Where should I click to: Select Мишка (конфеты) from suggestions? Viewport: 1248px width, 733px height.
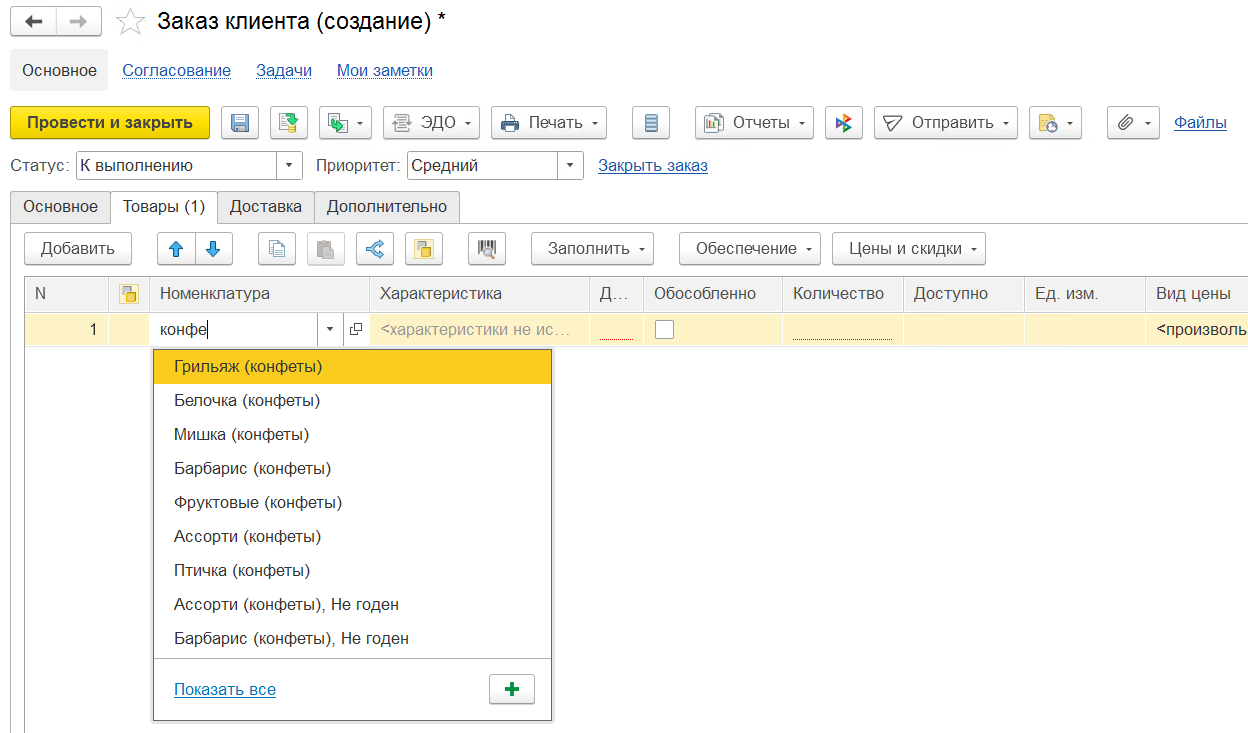(352, 435)
